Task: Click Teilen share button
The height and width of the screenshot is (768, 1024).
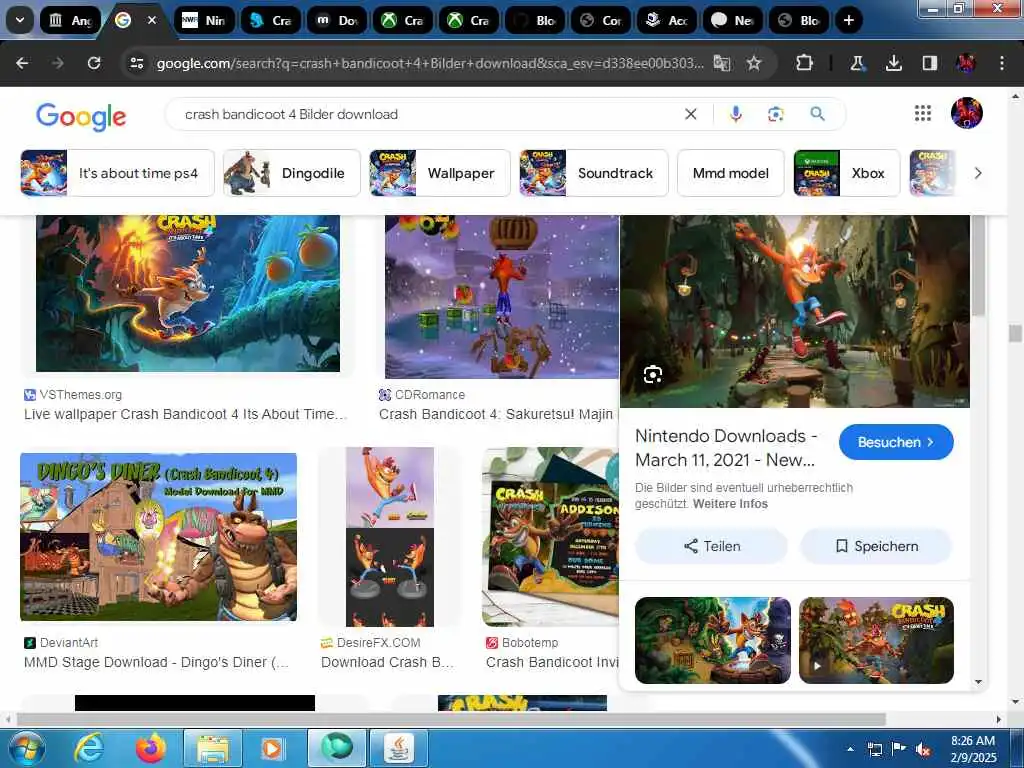Action: [x=712, y=546]
